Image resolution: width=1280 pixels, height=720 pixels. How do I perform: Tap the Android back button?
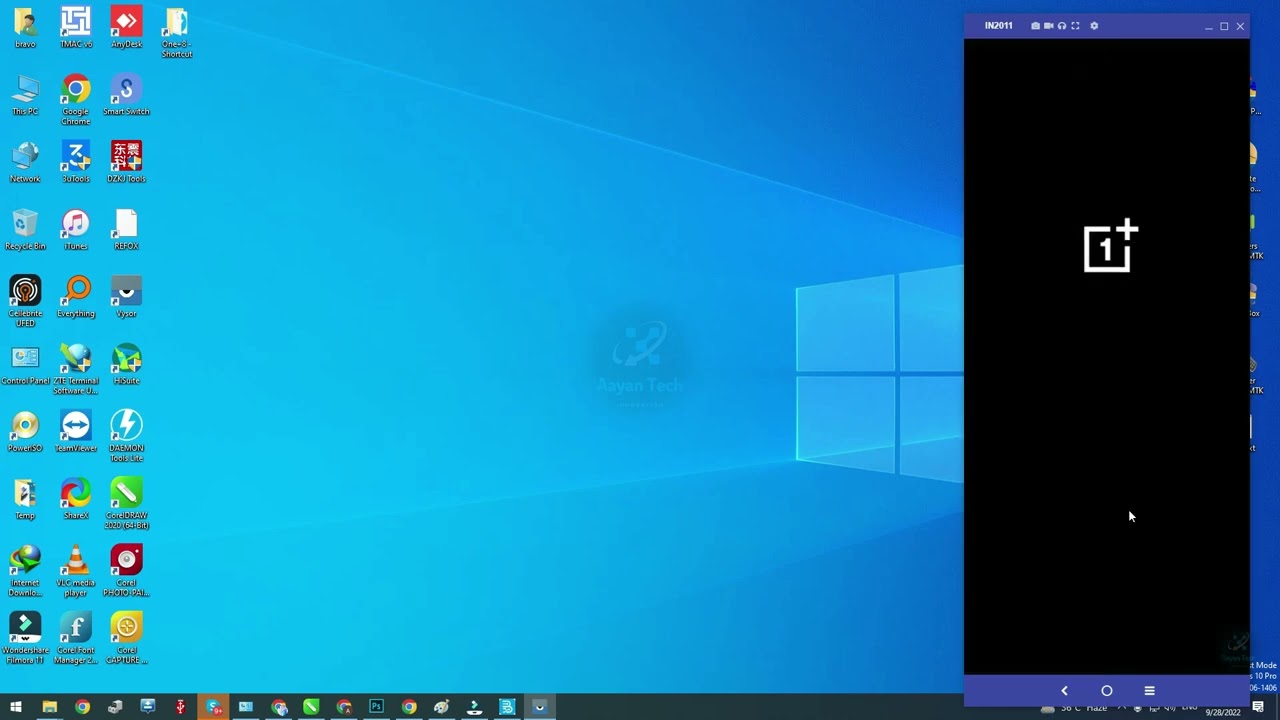point(1064,691)
